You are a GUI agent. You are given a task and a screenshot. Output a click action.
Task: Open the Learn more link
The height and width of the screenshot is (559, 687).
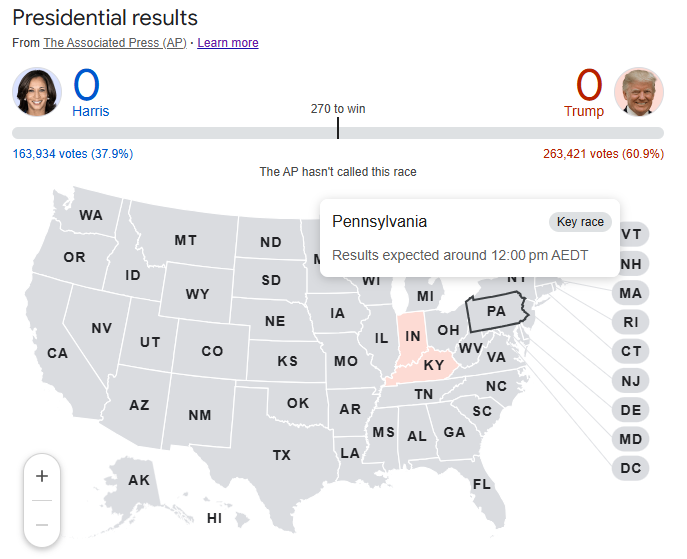[228, 43]
